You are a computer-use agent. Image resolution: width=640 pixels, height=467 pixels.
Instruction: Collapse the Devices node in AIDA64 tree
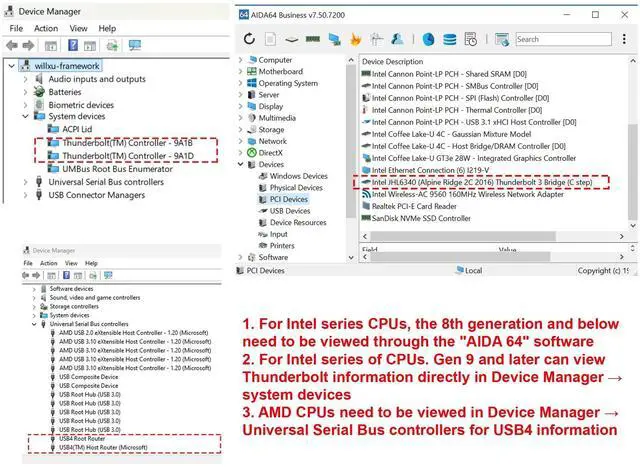click(243, 164)
